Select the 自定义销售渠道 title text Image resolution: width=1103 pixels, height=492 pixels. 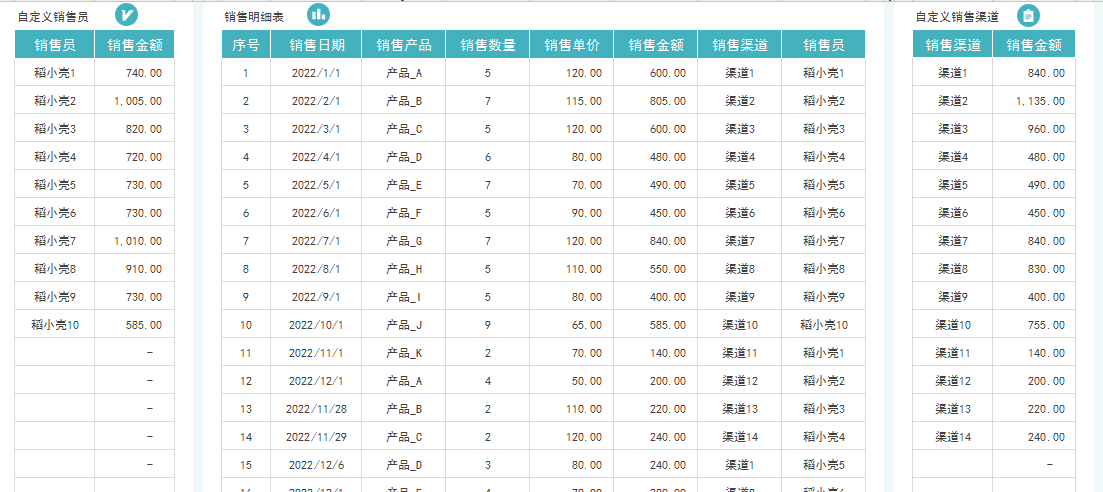(x=957, y=17)
